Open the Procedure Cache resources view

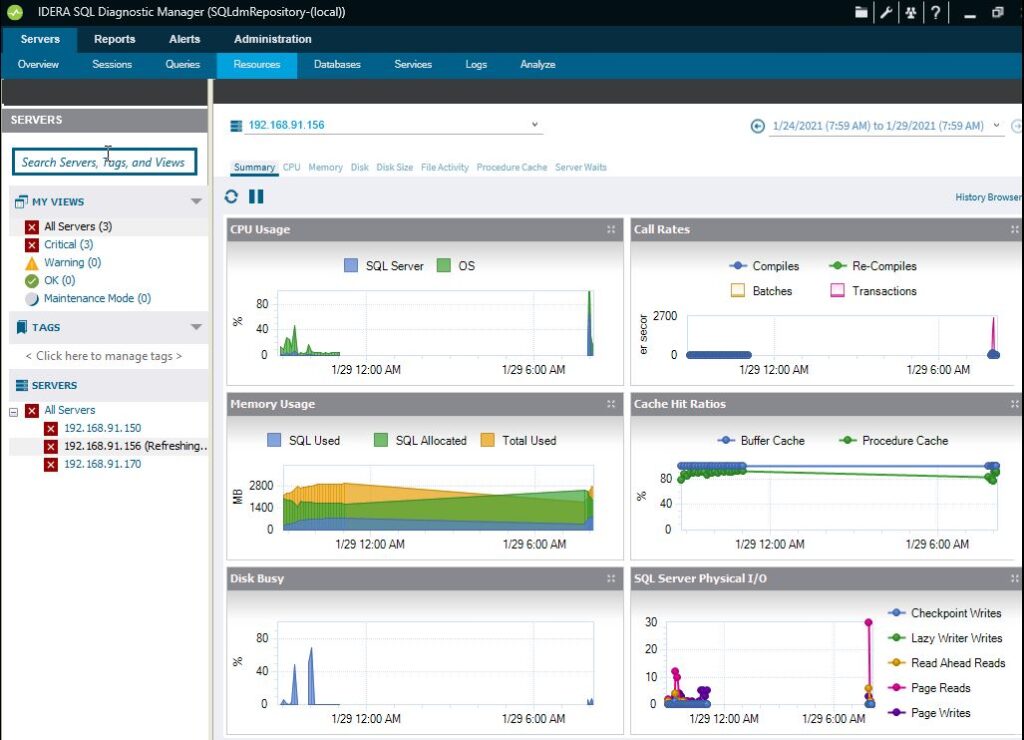pyautogui.click(x=511, y=167)
